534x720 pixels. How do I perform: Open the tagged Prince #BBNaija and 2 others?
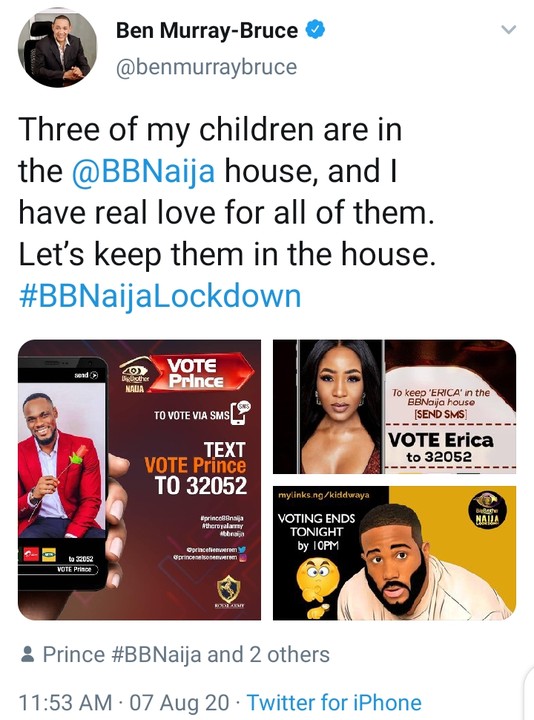tap(186, 655)
